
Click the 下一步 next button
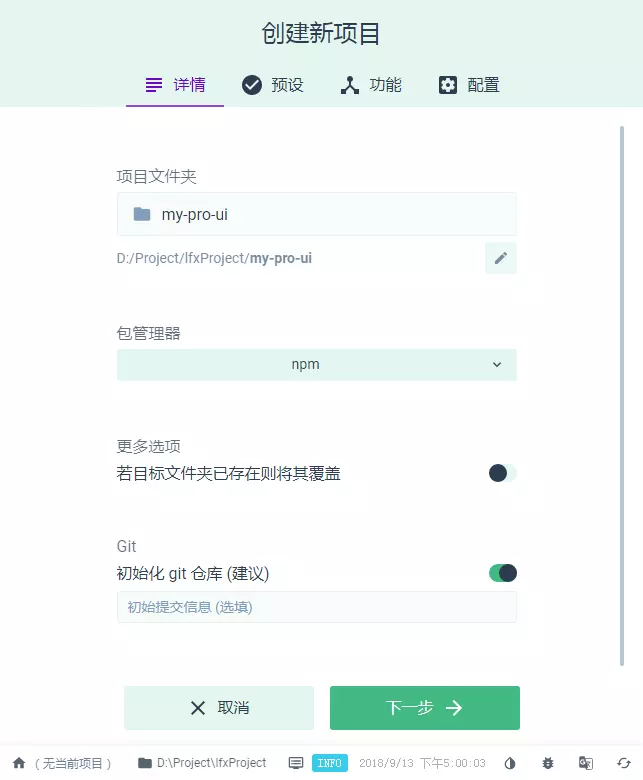[425, 708]
